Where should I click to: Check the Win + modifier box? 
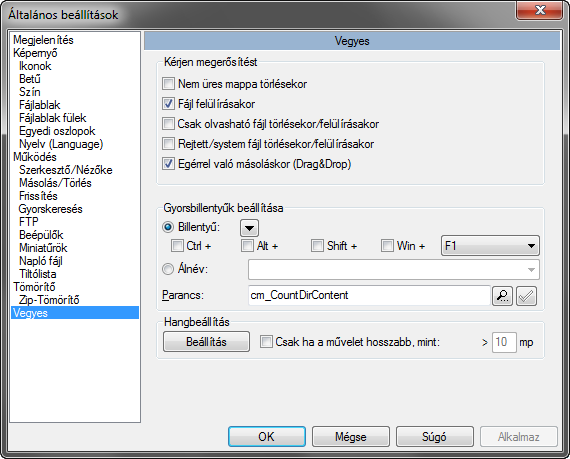(388, 246)
